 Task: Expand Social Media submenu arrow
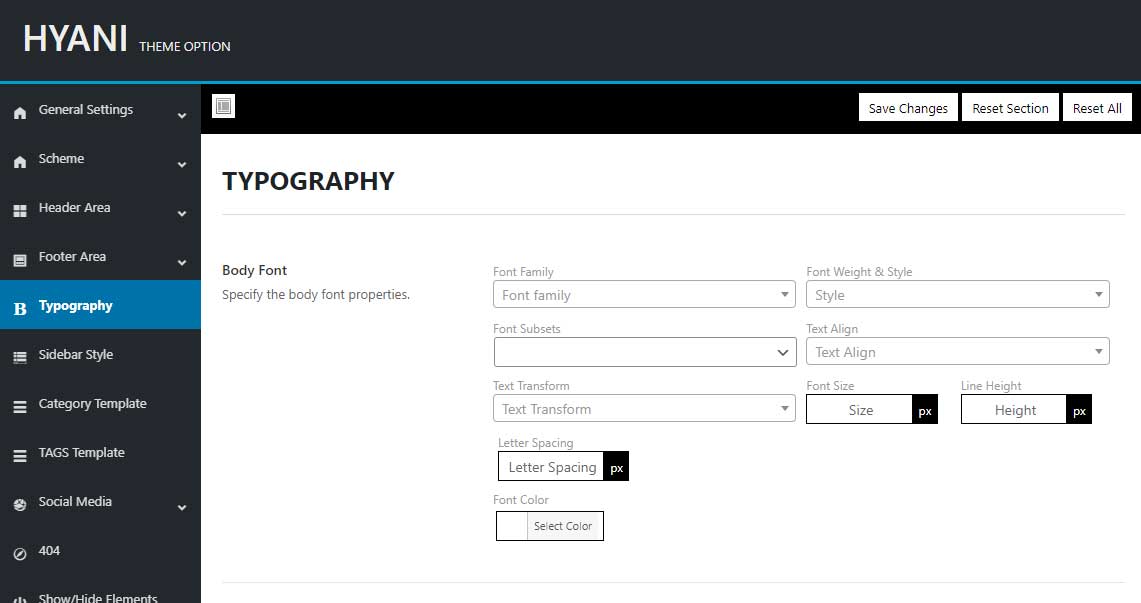click(182, 508)
